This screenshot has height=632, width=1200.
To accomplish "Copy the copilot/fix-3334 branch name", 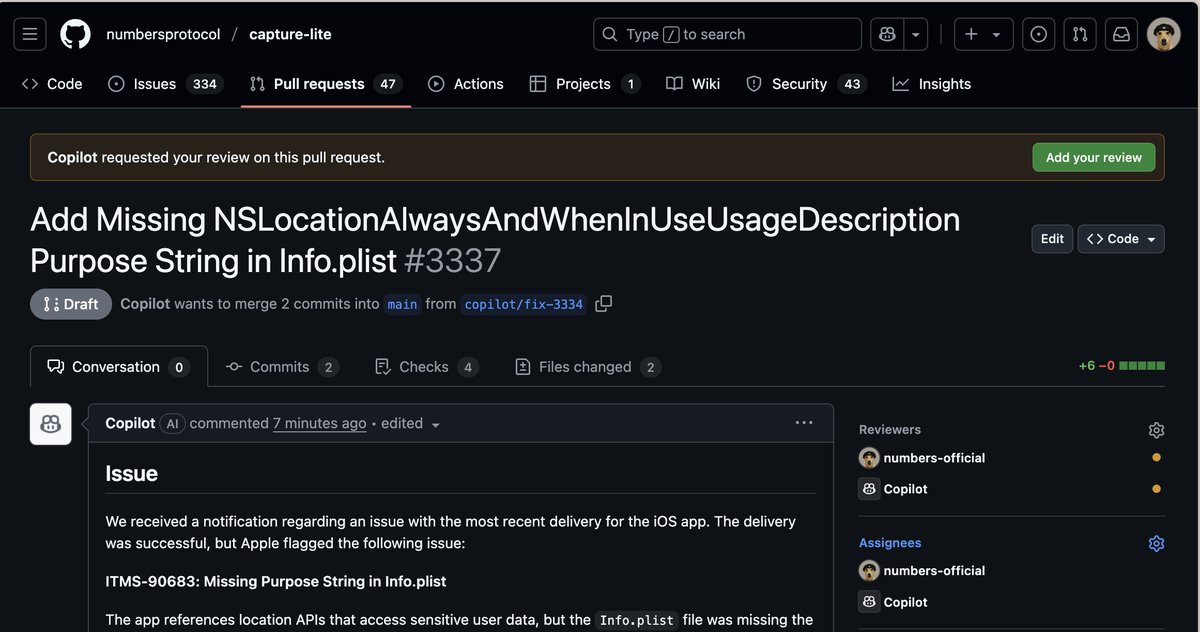I will point(603,304).
